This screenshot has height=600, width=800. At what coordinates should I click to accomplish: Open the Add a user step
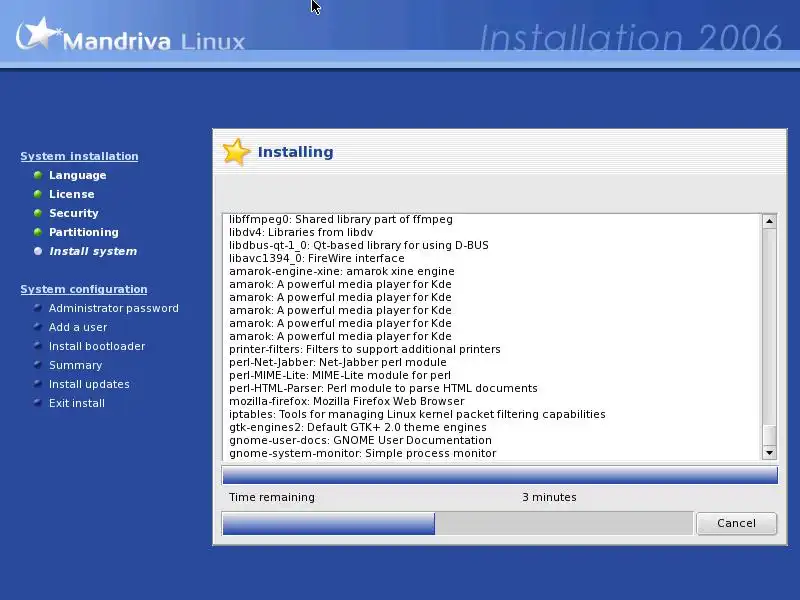pos(78,327)
